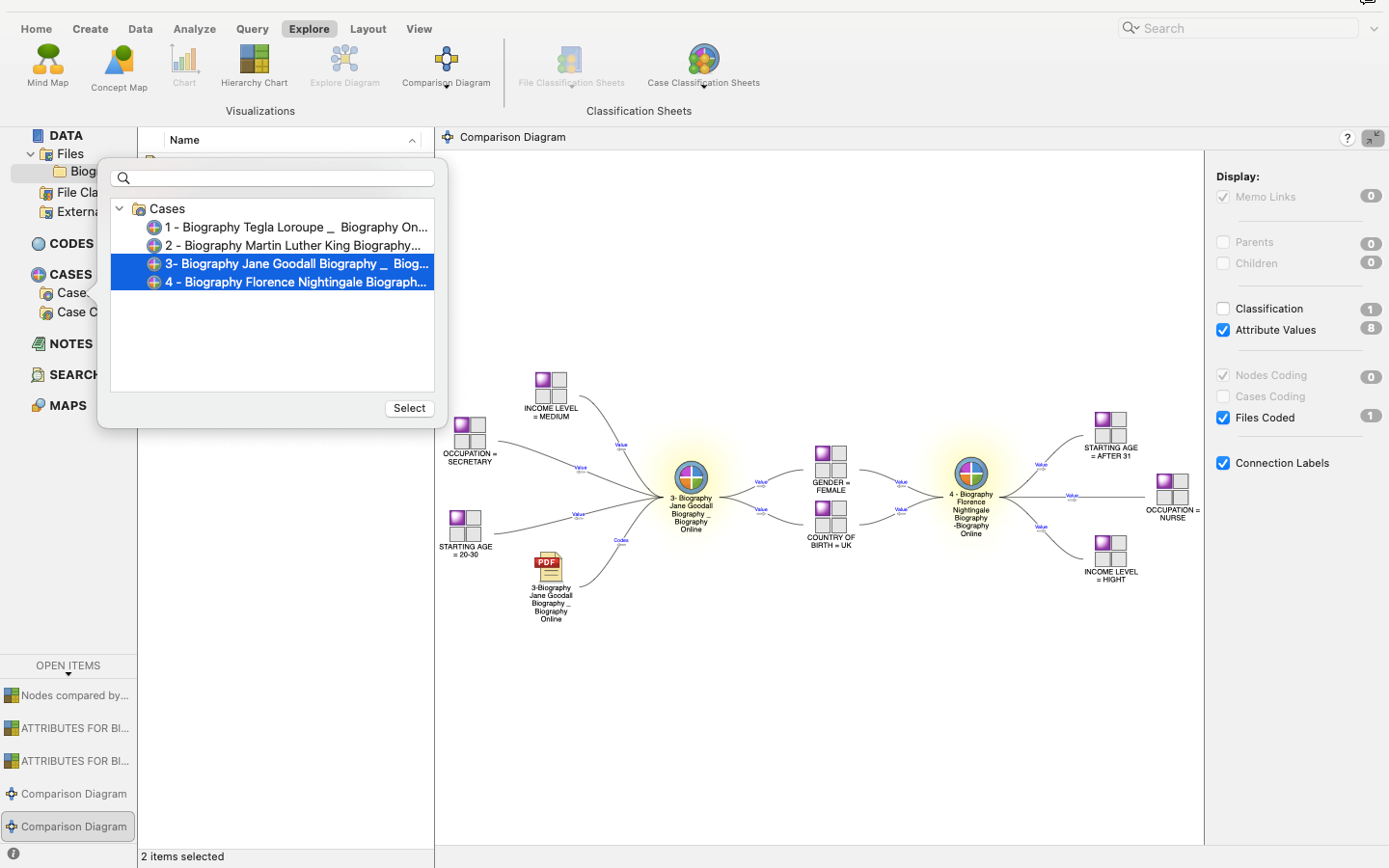Toggle the Memo Links checkbox
The image size is (1389, 868).
coord(1223,197)
